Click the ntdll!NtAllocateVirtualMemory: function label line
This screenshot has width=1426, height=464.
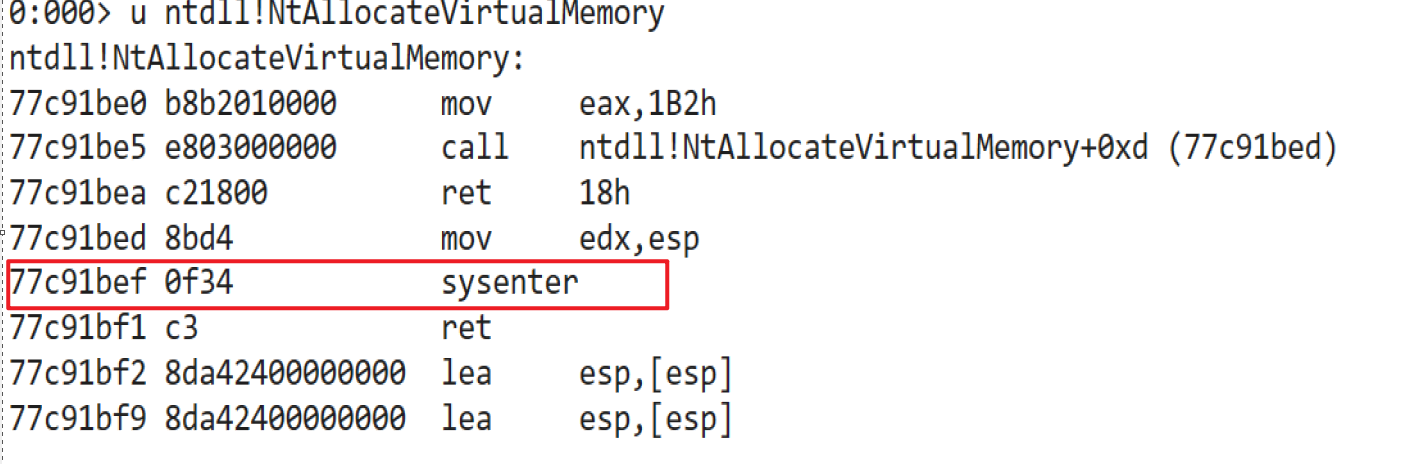[x=266, y=58]
